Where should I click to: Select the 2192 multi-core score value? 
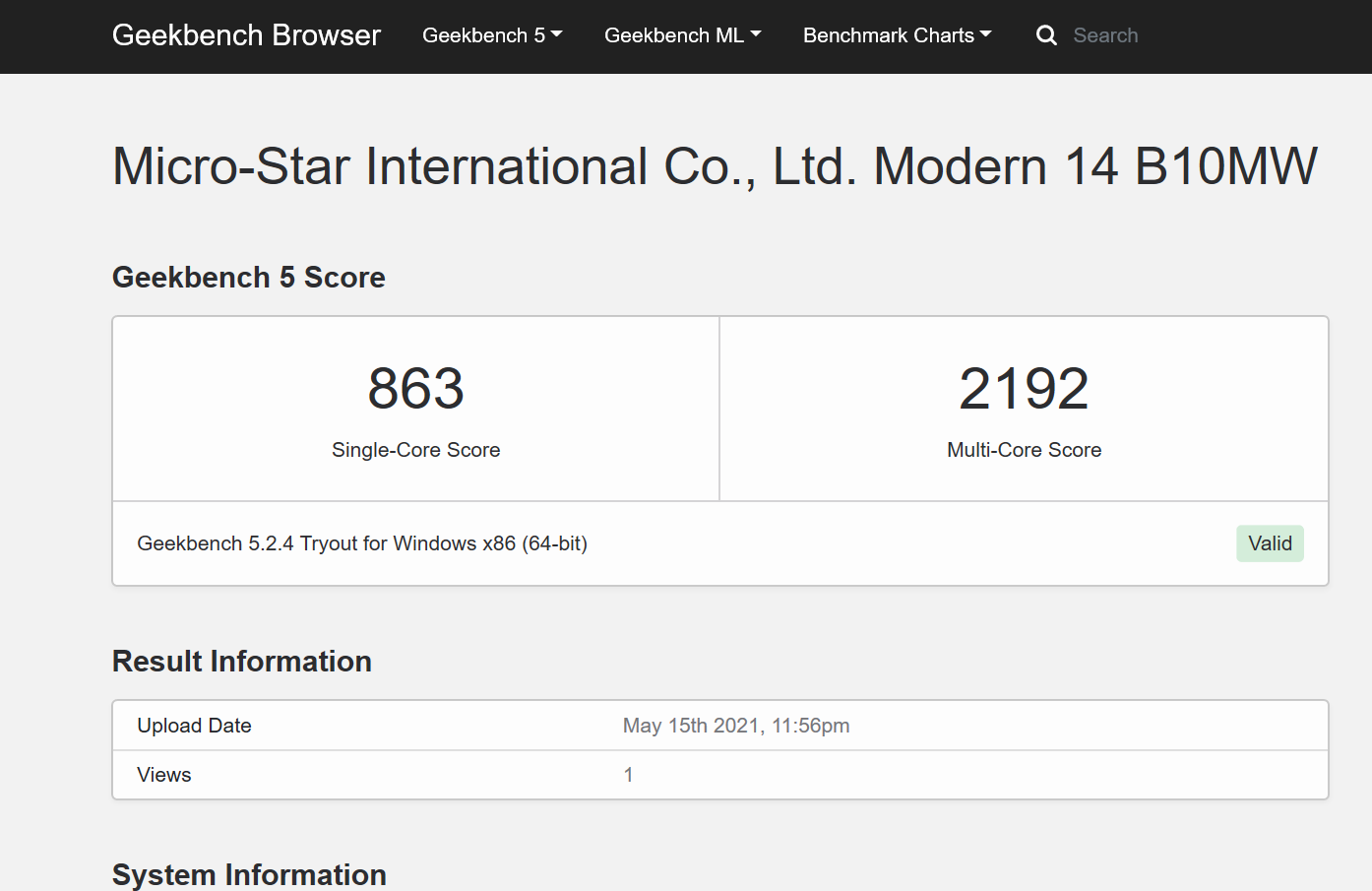[1024, 388]
